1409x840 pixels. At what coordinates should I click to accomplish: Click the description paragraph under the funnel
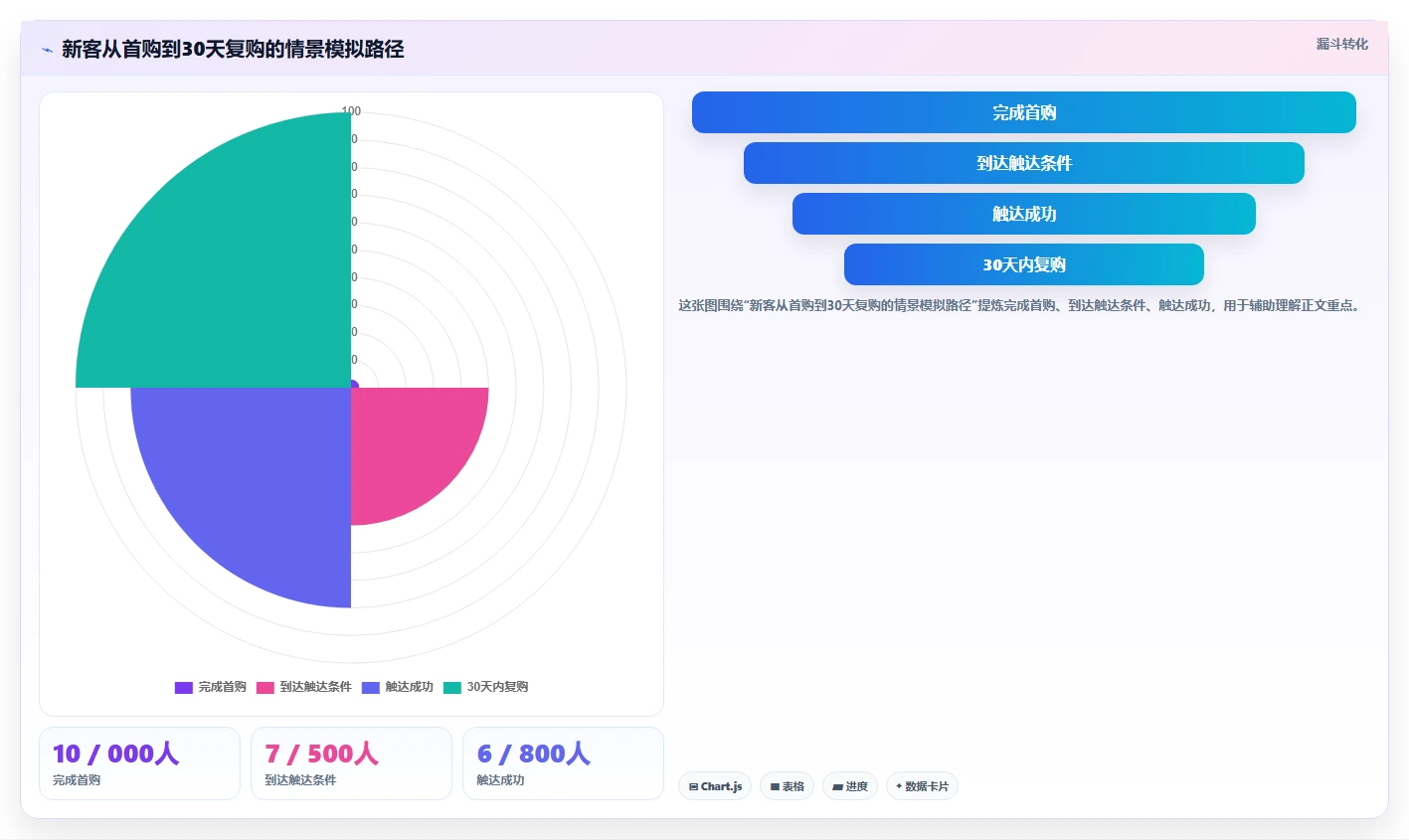1019,305
